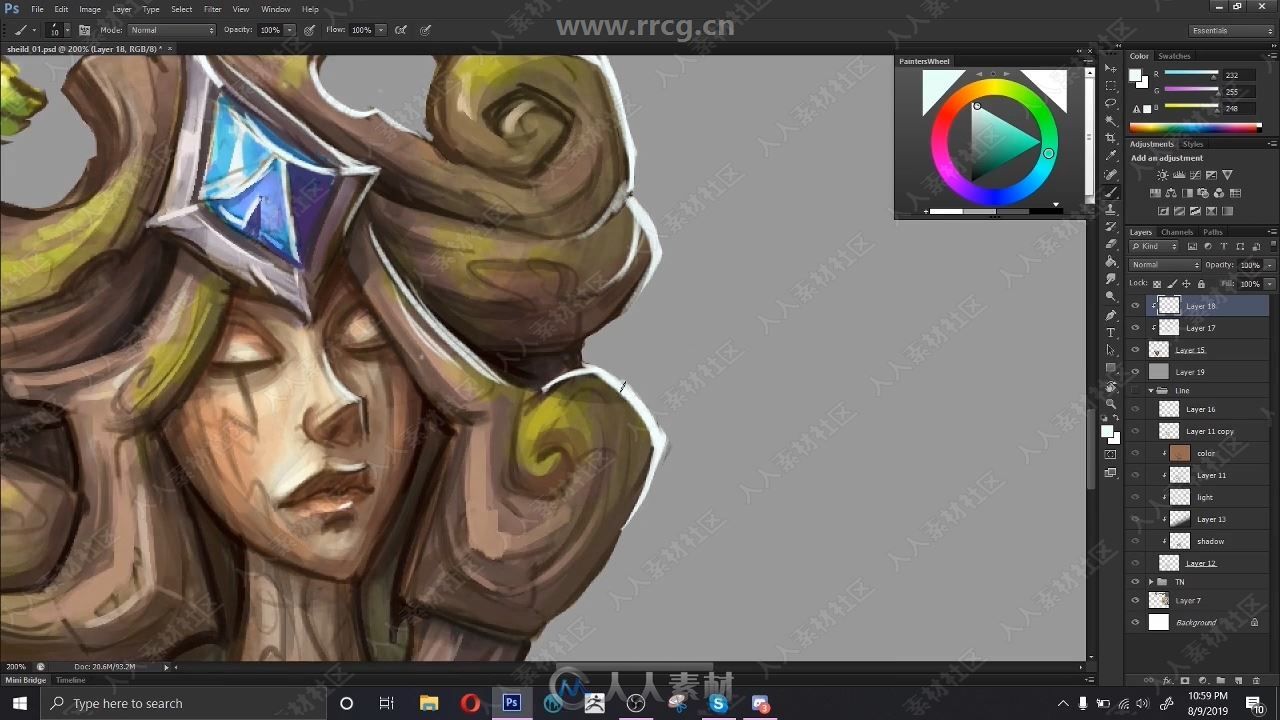The image size is (1280, 720).
Task: Add a Photo Filter adjustment
Action: coord(1202,193)
